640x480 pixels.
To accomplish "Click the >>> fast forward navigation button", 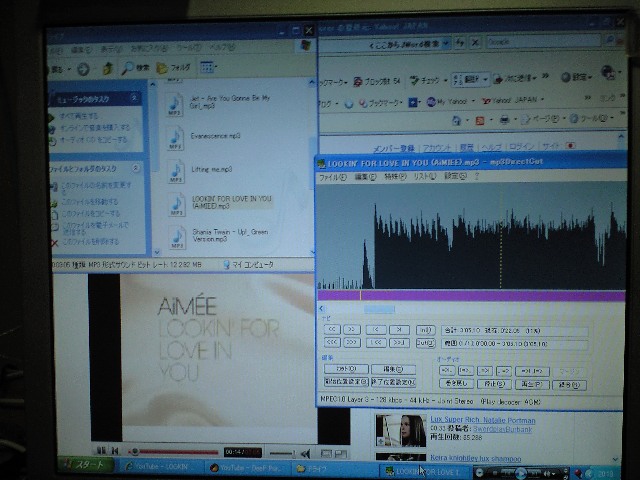I will click(x=351, y=342).
